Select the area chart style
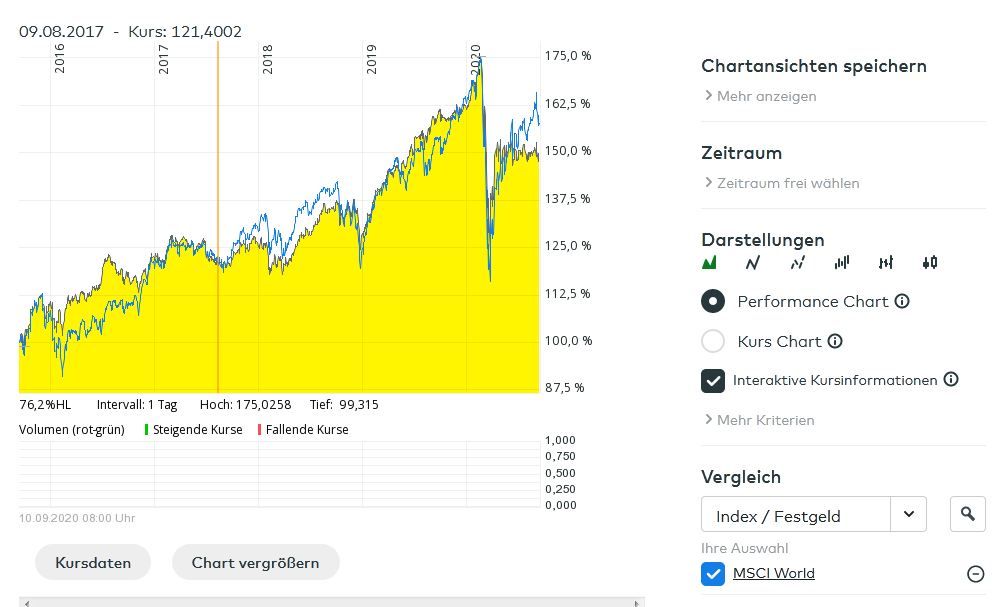The width and height of the screenshot is (997, 607). 708,262
